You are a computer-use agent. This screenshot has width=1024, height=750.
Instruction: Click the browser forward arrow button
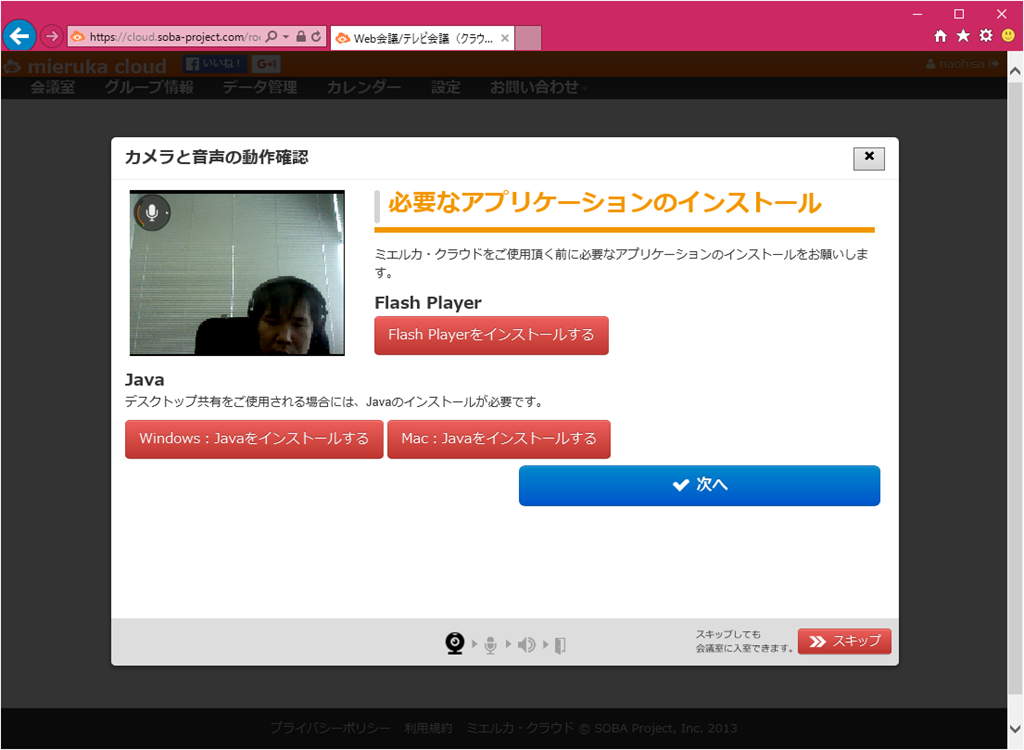point(52,37)
